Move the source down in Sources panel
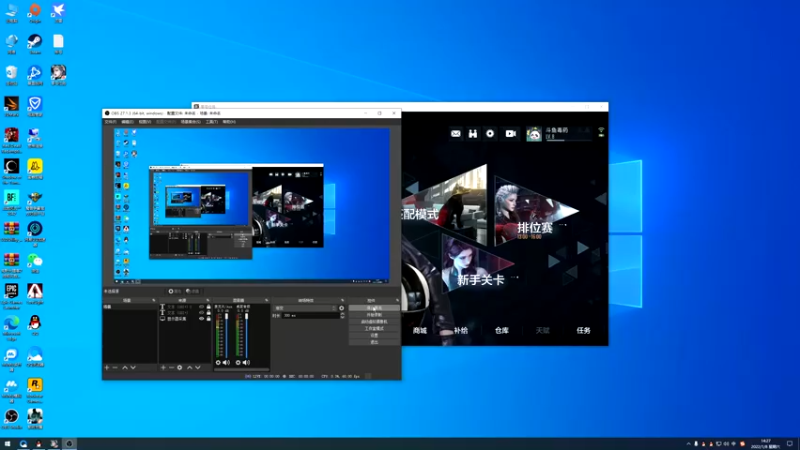800x450 pixels. [x=197, y=367]
